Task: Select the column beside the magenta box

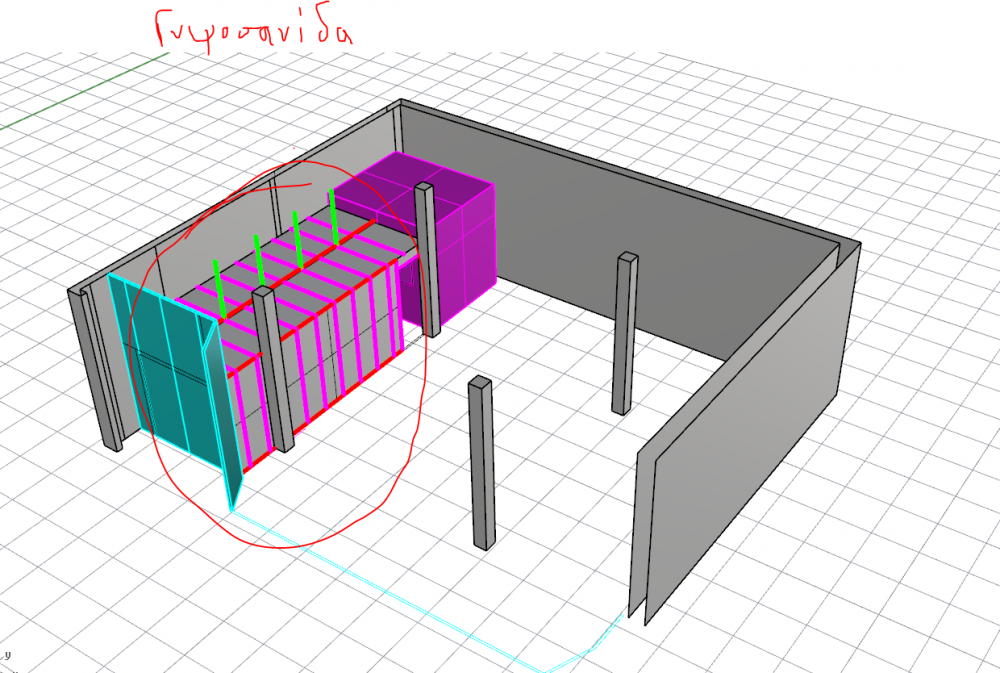Action: pyautogui.click(x=427, y=260)
